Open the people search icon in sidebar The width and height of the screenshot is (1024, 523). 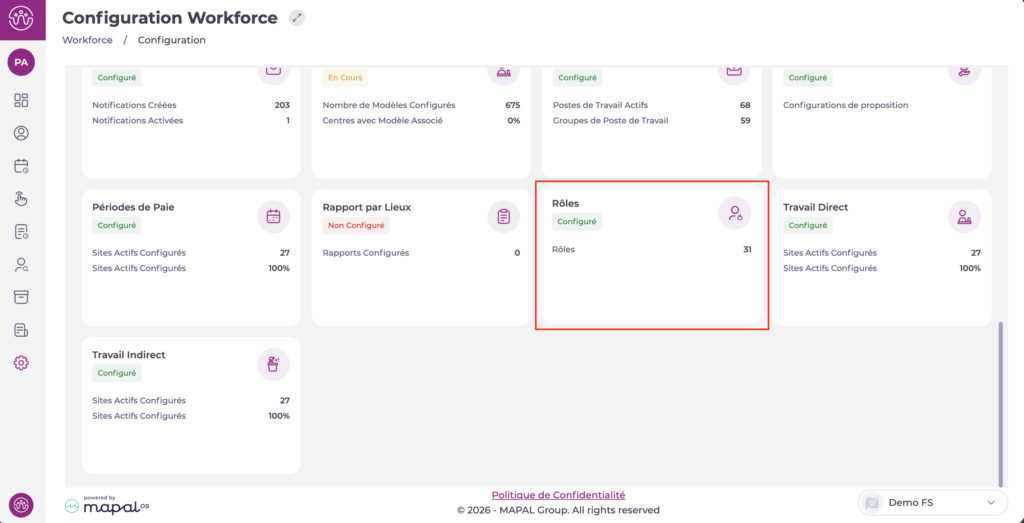pyautogui.click(x=21, y=264)
